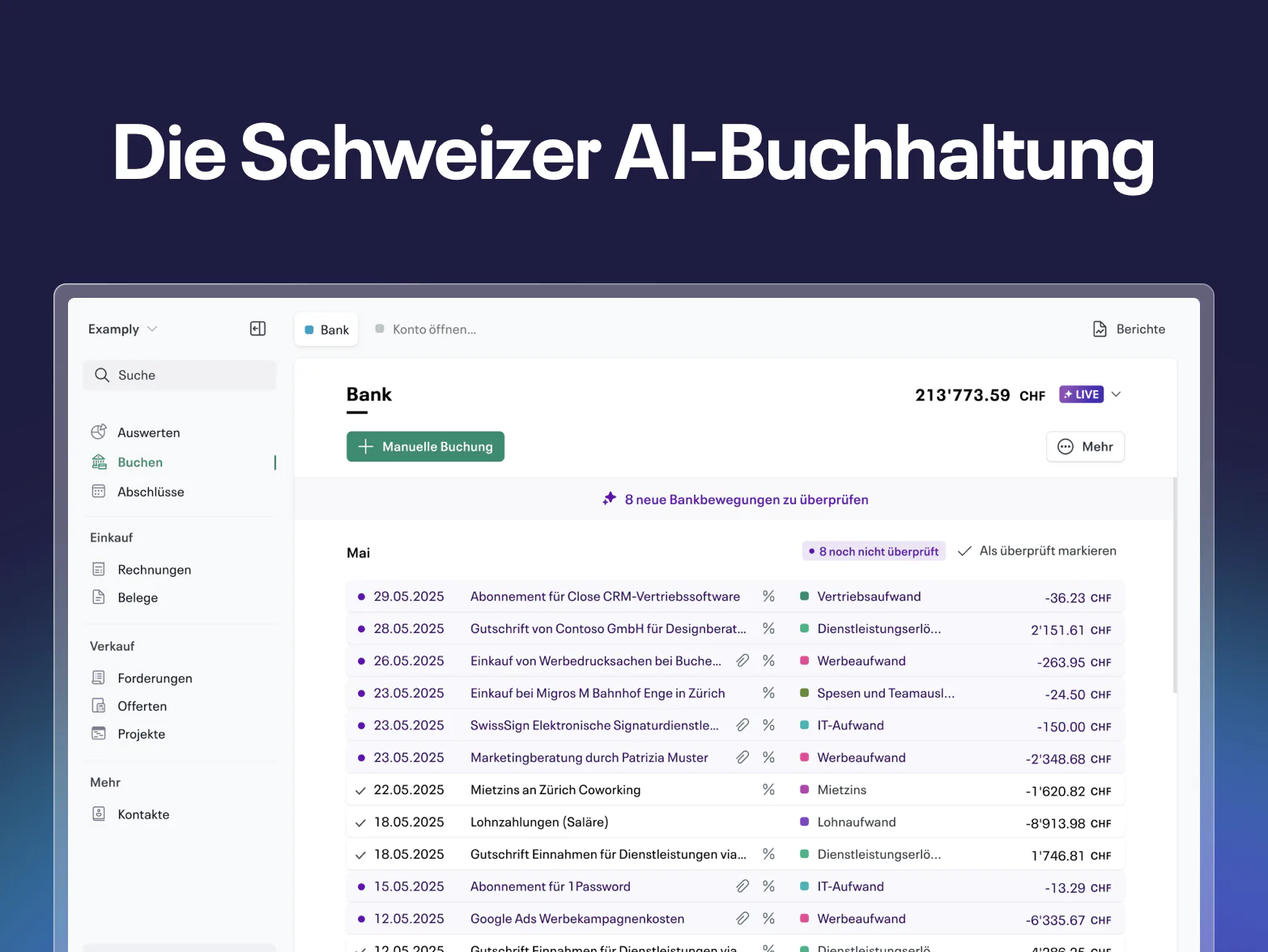Mark all as reviewed via Als überprüft markieren
Screen dimensions: 1268x952
(1037, 550)
